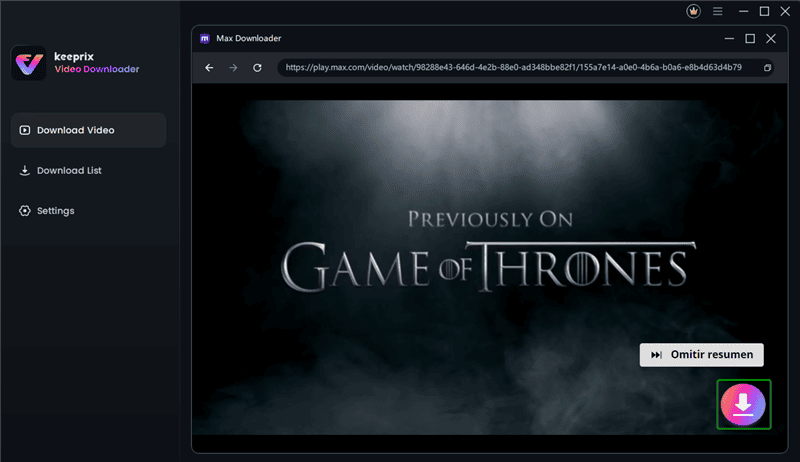The width and height of the screenshot is (800, 462).
Task: Maximize the keeprix main window
Action: [x=764, y=11]
